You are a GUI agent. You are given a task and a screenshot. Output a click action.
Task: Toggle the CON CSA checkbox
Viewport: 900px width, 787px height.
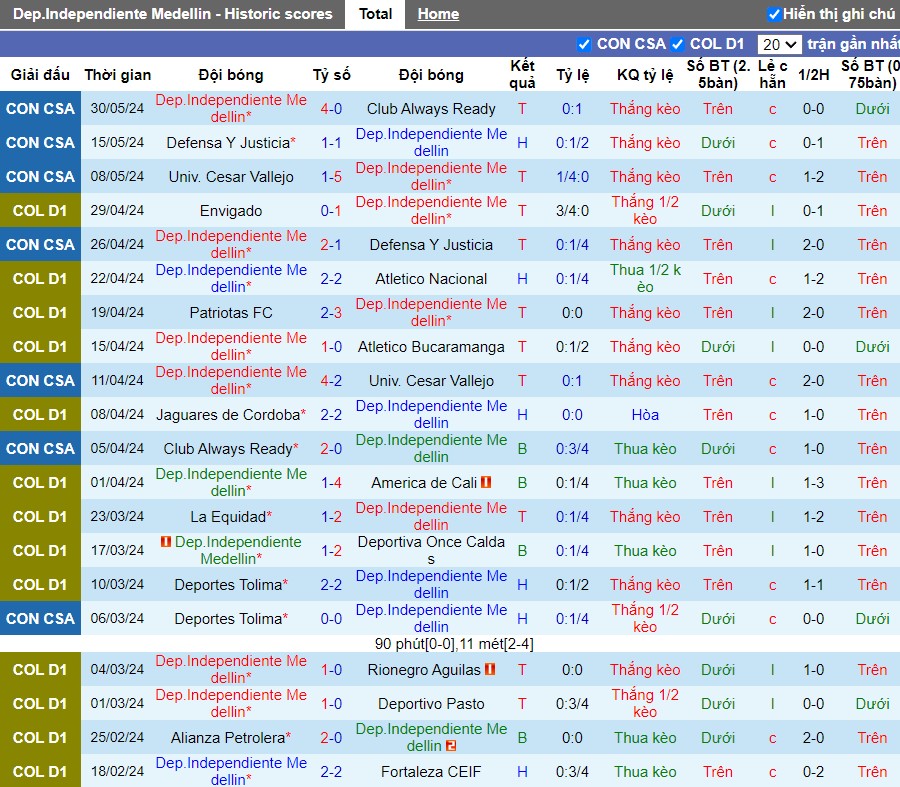[x=584, y=44]
